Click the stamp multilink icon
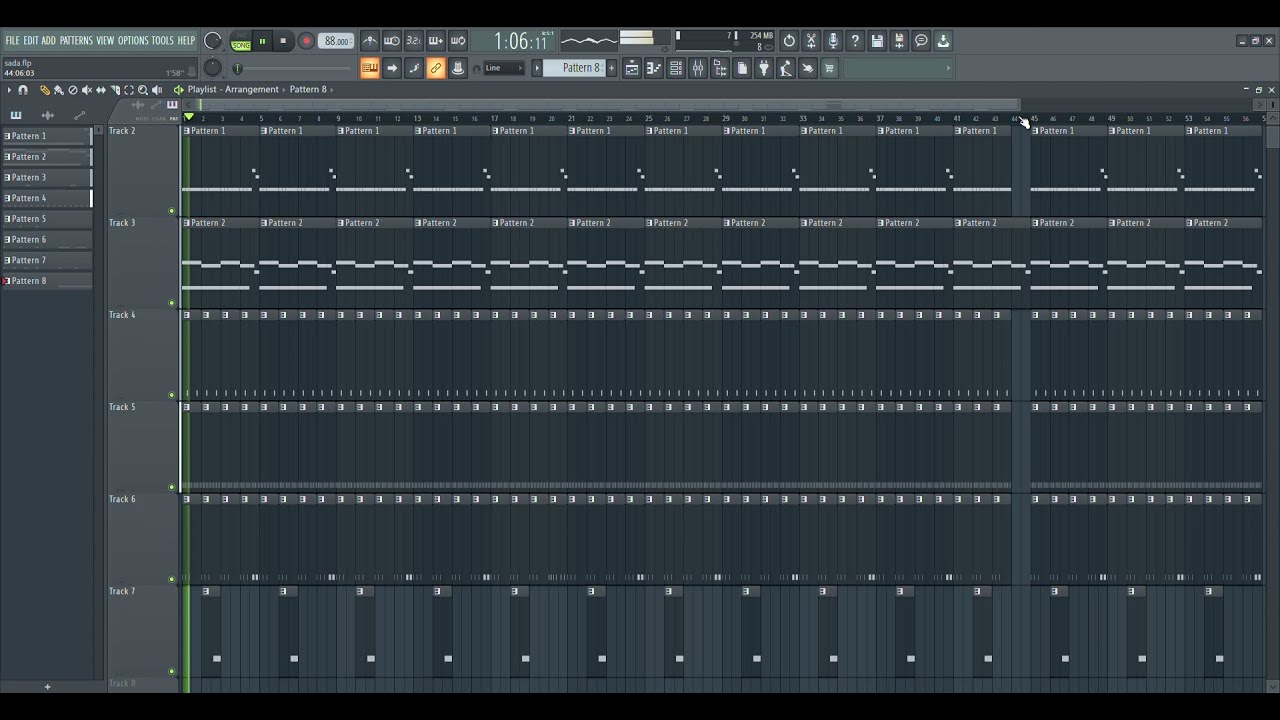Image resolution: width=1280 pixels, height=720 pixels. [x=458, y=68]
